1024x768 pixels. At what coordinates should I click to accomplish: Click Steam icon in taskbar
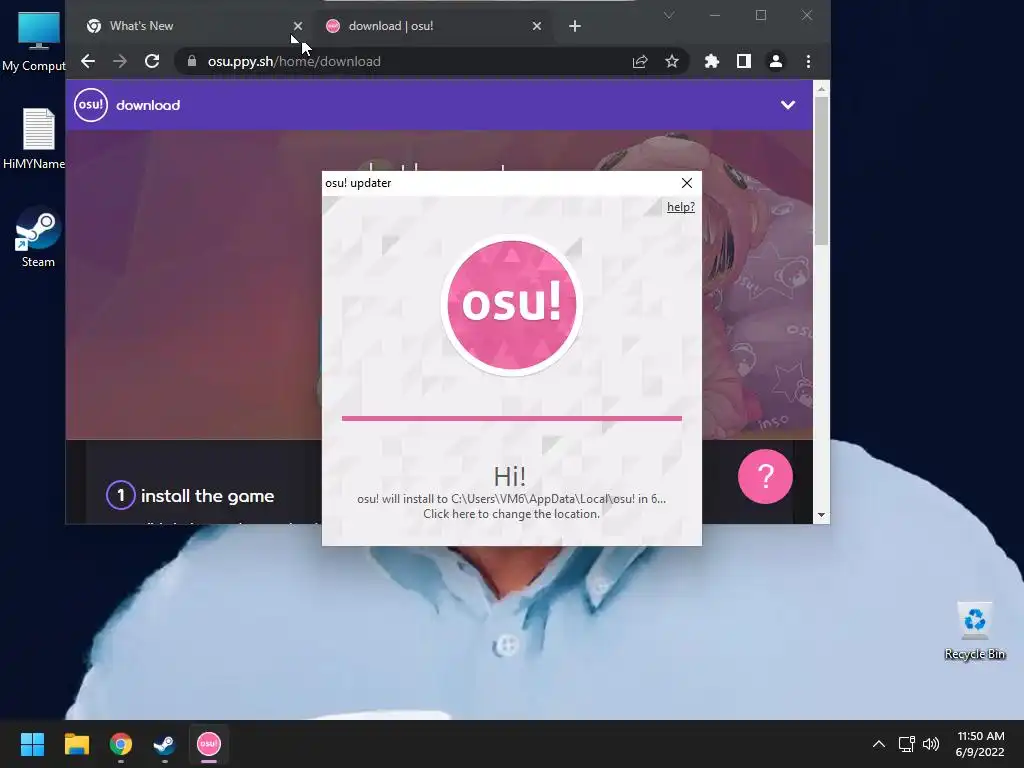165,744
